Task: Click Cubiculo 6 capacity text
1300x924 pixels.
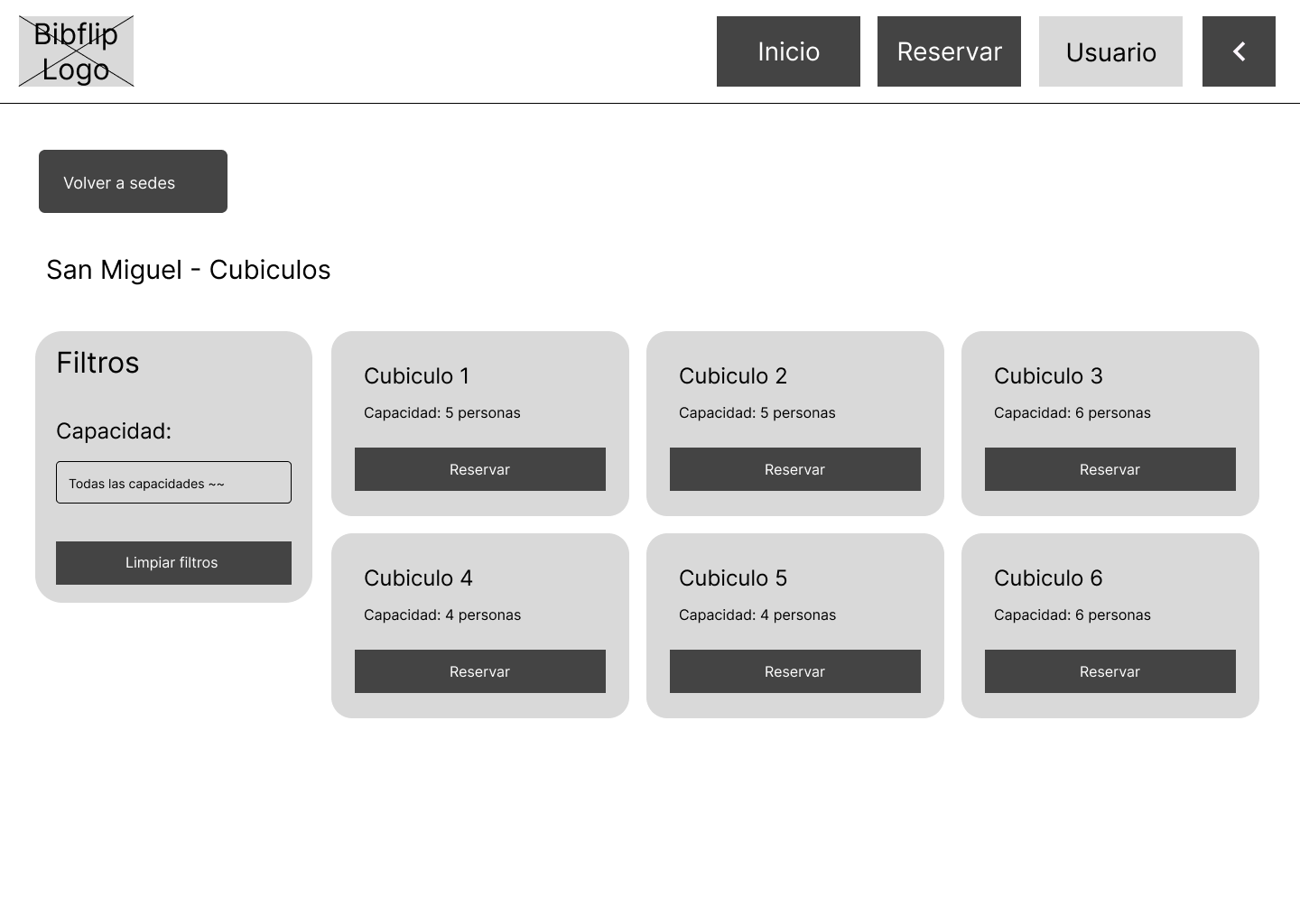Action: [x=1072, y=615]
